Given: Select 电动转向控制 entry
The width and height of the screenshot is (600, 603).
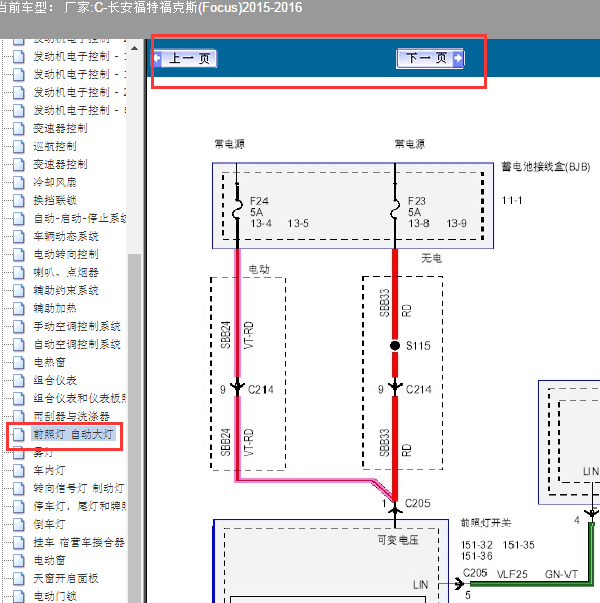Looking at the screenshot, I should point(66,254).
